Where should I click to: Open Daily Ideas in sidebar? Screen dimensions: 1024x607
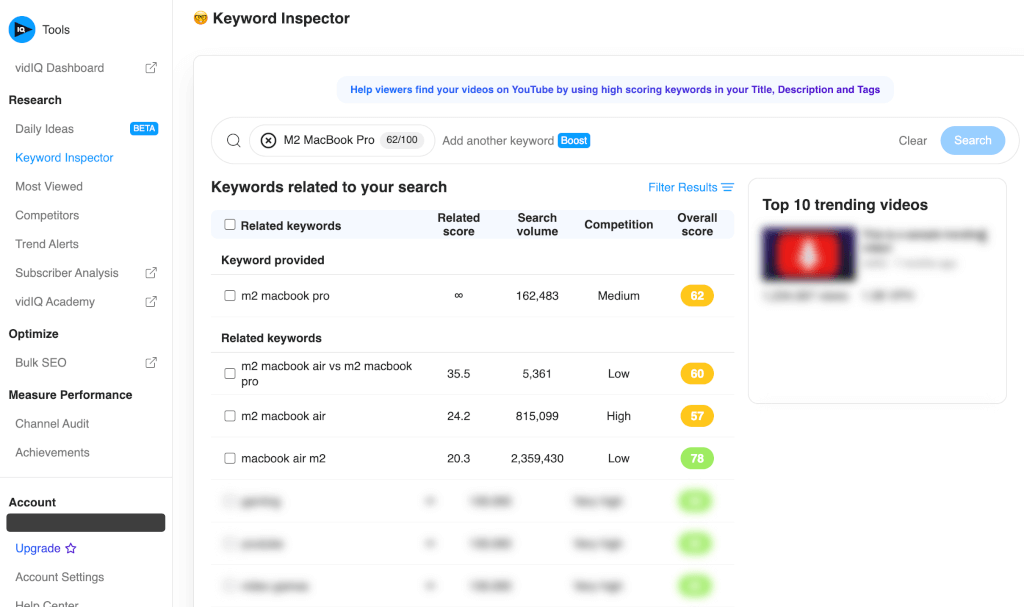click(x=45, y=129)
